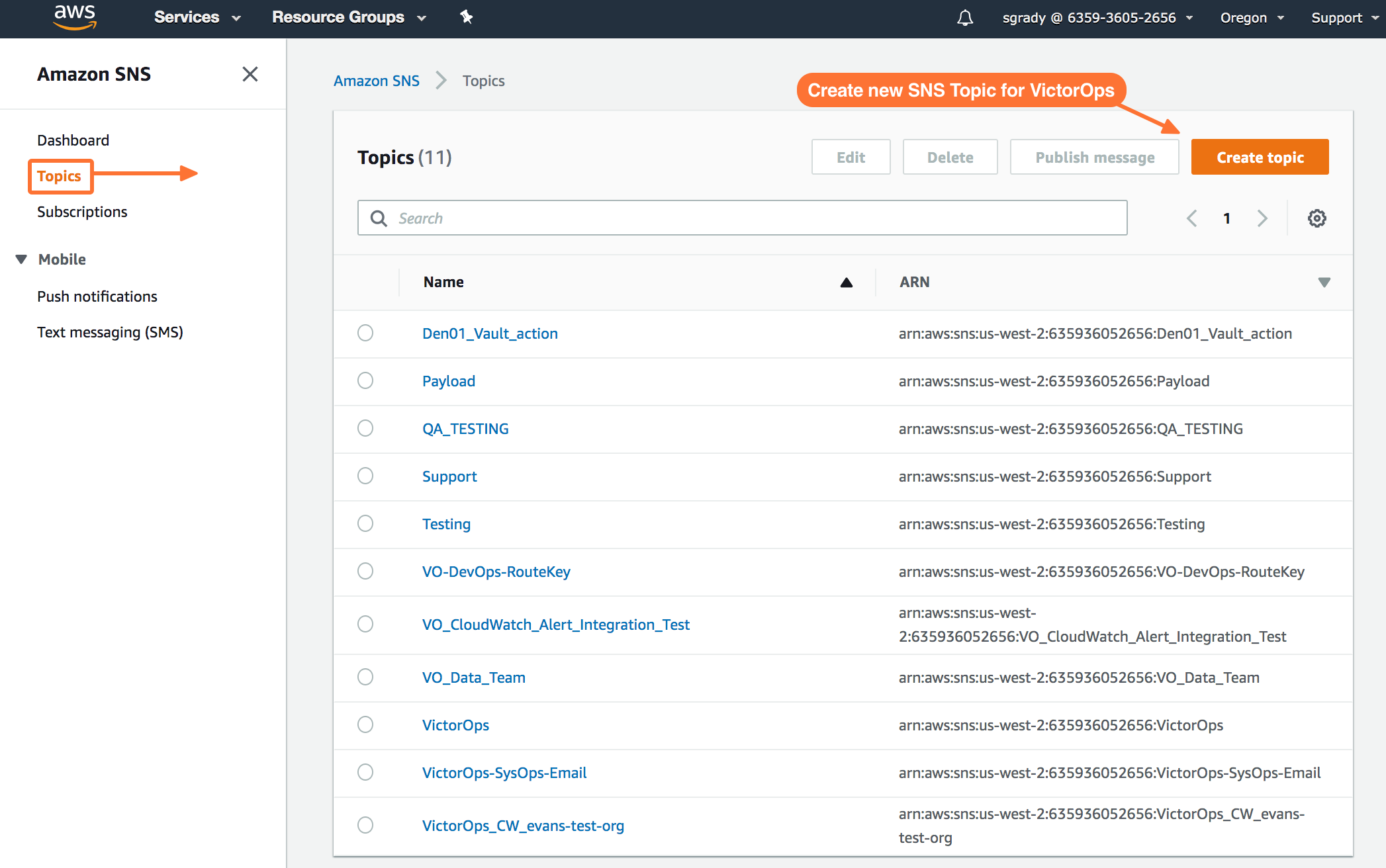Image resolution: width=1386 pixels, height=868 pixels.
Task: Click the previous page arrow
Action: [x=1191, y=218]
